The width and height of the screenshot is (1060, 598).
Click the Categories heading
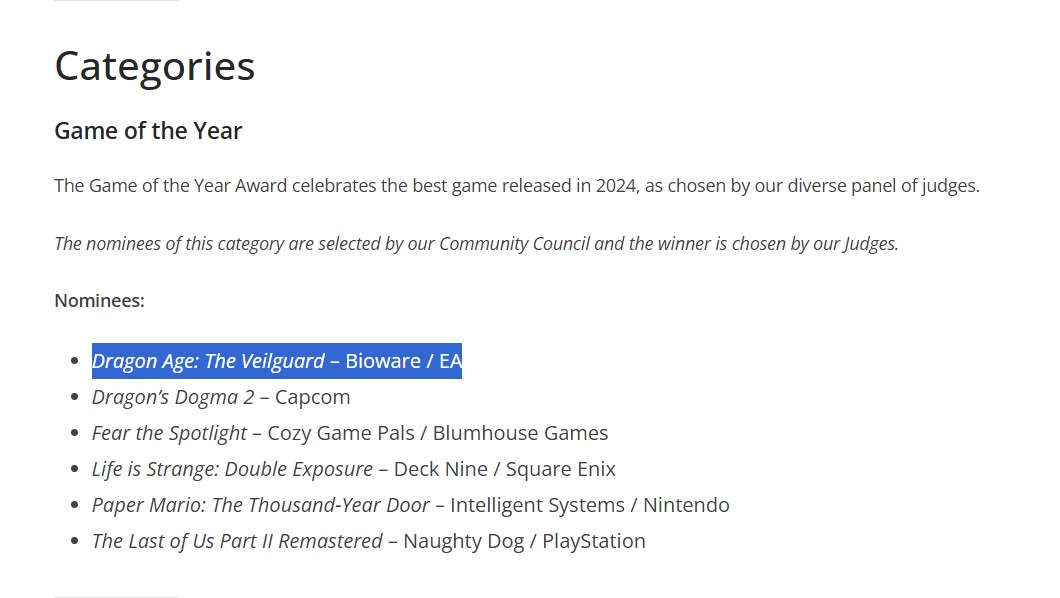click(155, 66)
